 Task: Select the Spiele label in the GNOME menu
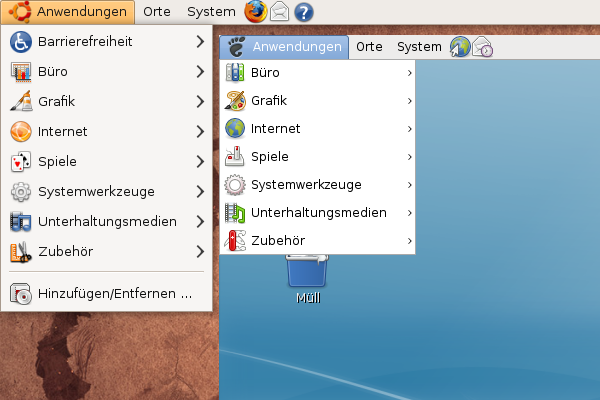[270, 157]
